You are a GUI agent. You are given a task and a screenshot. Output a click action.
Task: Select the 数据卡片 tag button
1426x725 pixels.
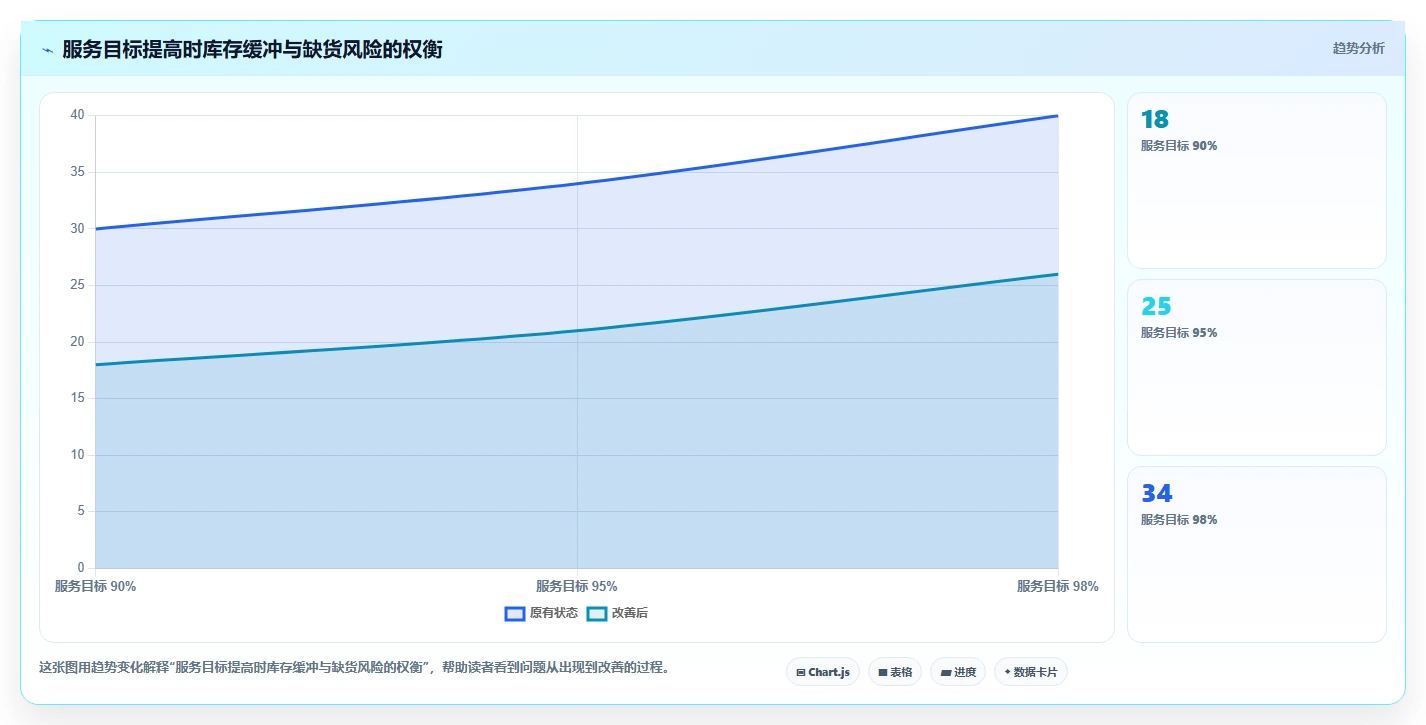pos(1031,672)
